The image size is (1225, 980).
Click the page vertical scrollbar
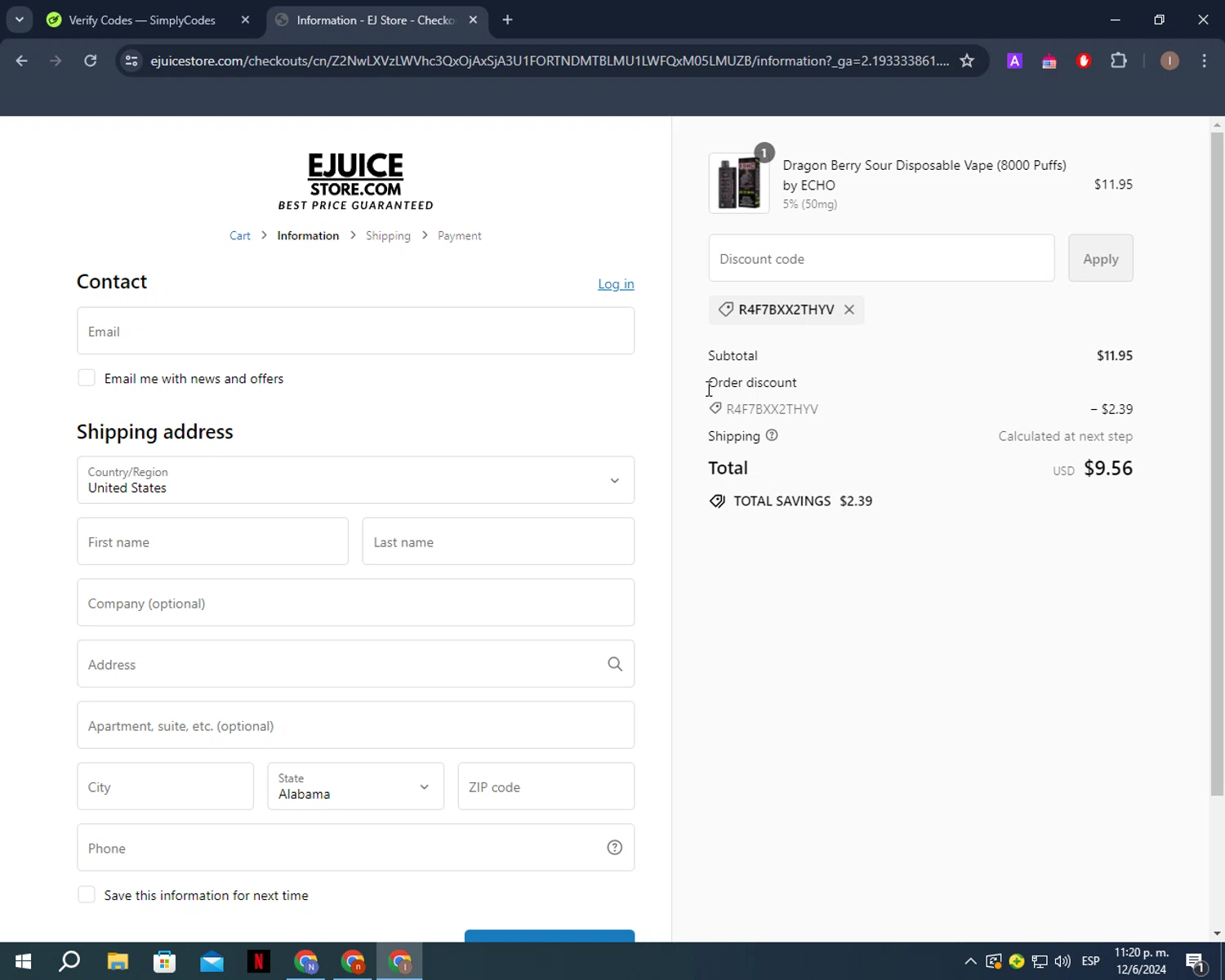pos(1217,457)
